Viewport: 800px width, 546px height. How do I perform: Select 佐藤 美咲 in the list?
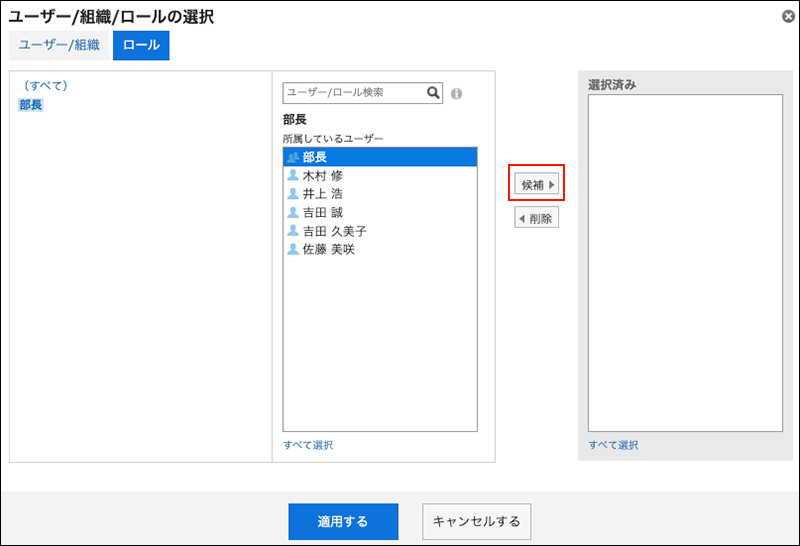[380, 250]
